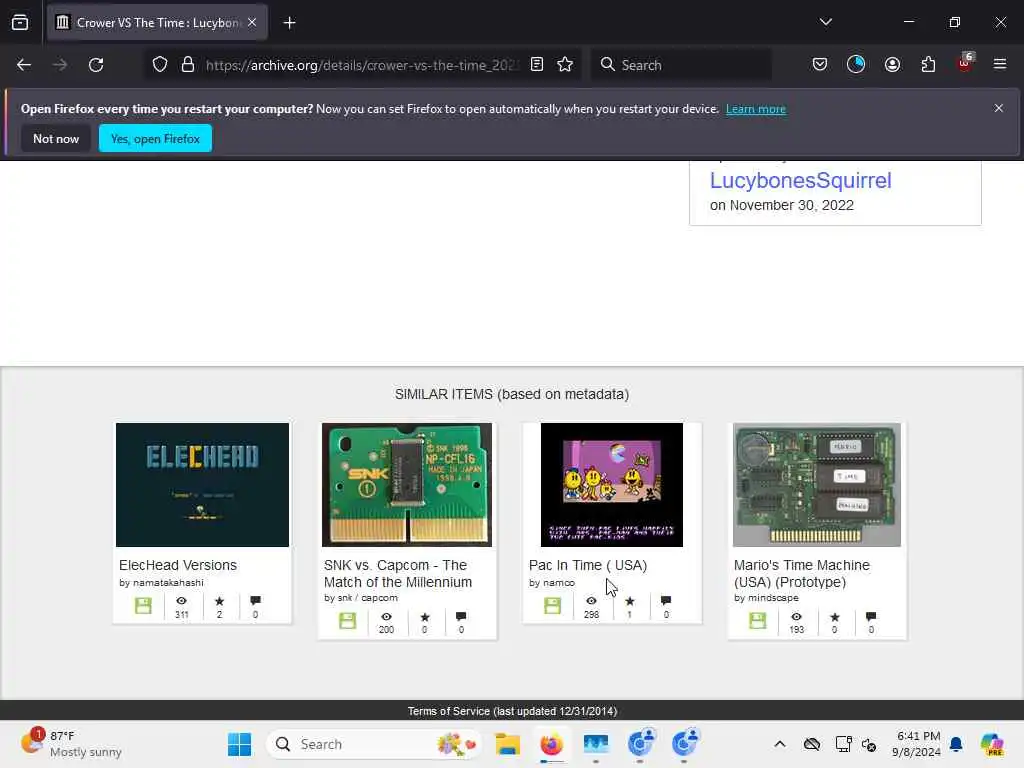Open Pac In Time thumbnail image

click(612, 485)
